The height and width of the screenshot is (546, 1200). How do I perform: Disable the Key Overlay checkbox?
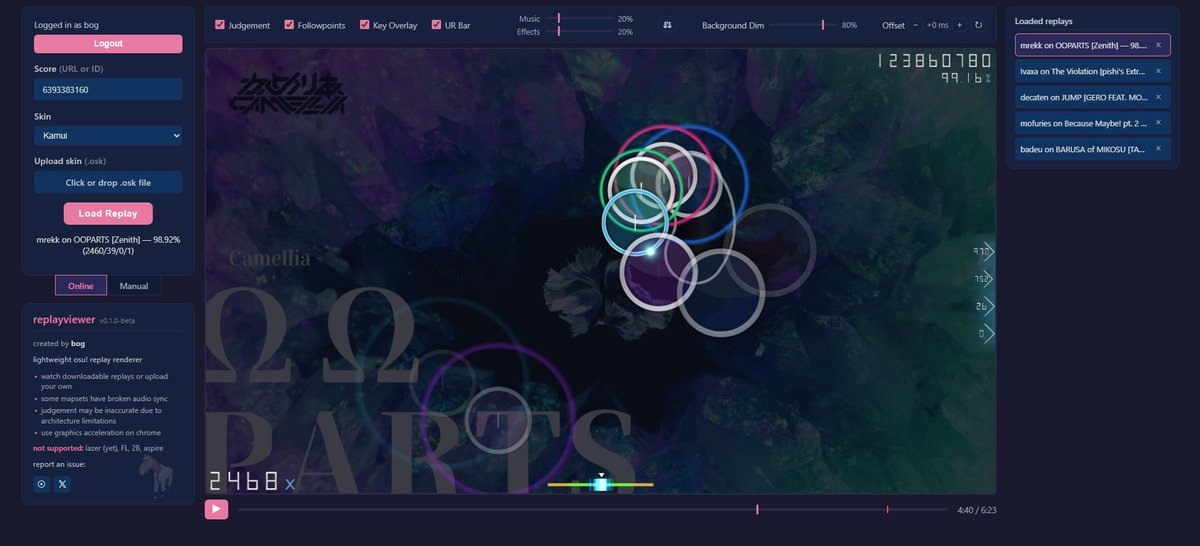point(365,25)
